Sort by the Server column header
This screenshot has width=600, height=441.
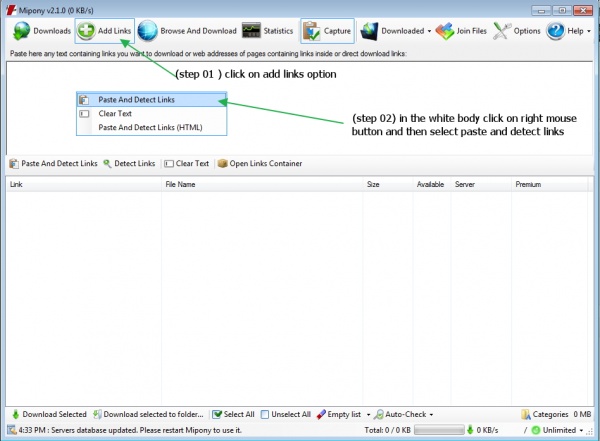(481, 185)
